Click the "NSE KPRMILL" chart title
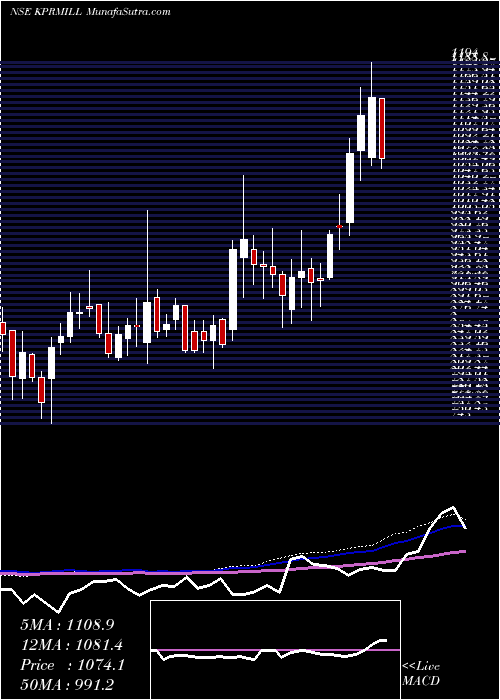 tap(45, 12)
